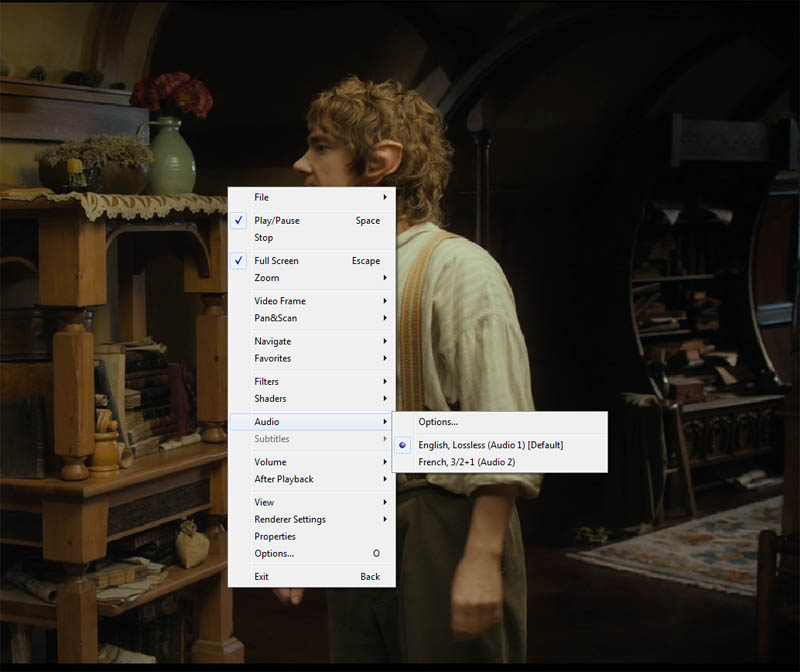Image resolution: width=800 pixels, height=672 pixels.
Task: Toggle Full Screen mode entry
Action: pos(312,261)
